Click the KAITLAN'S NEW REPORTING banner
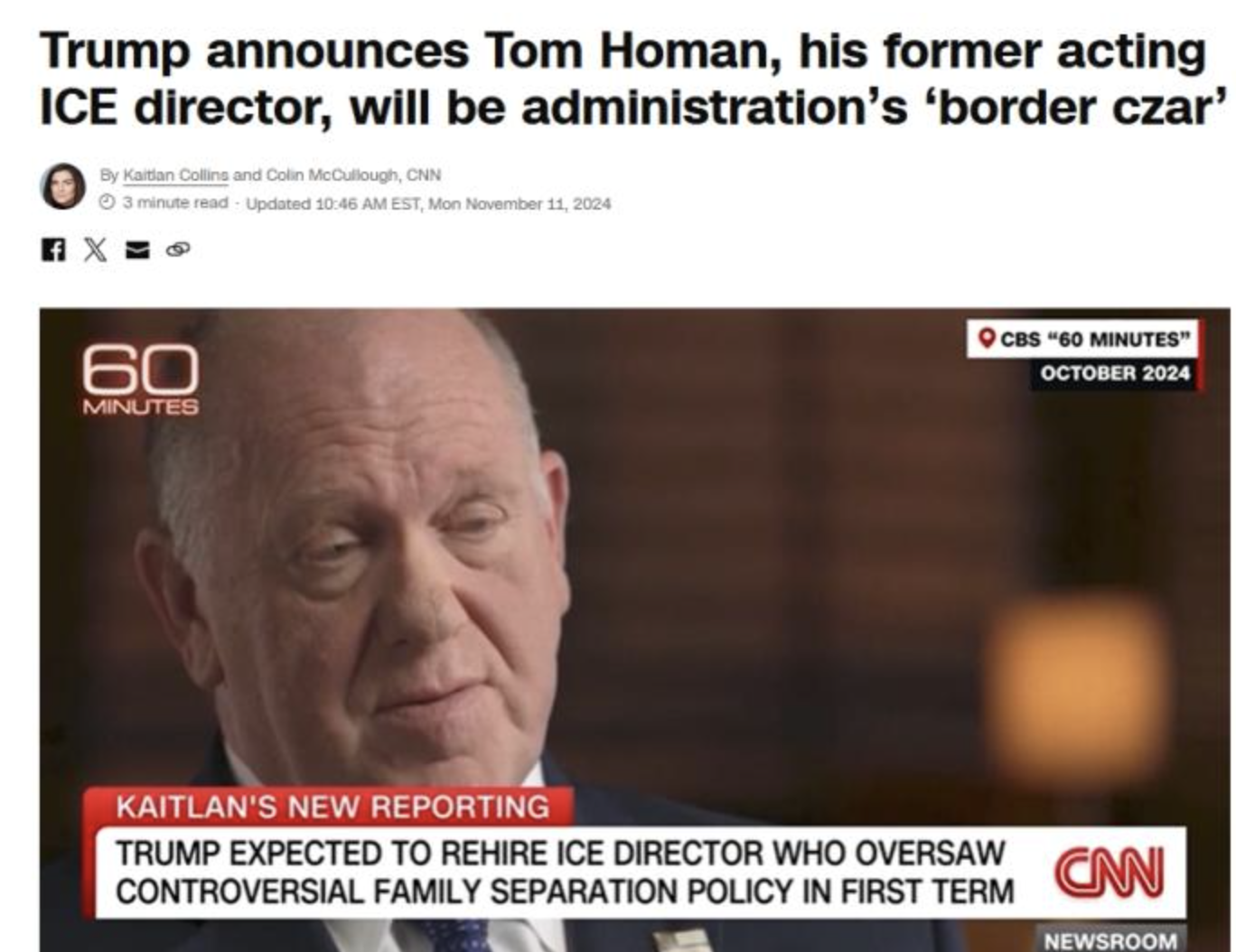Image resolution: width=1236 pixels, height=952 pixels. pyautogui.click(x=330, y=806)
